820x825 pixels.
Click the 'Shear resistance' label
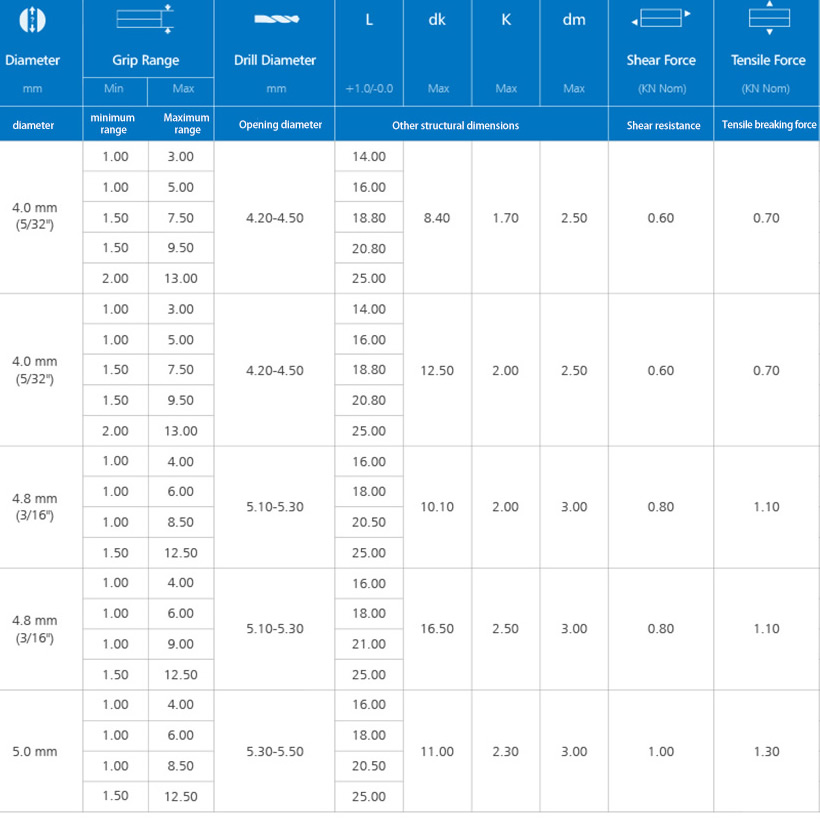tap(662, 125)
